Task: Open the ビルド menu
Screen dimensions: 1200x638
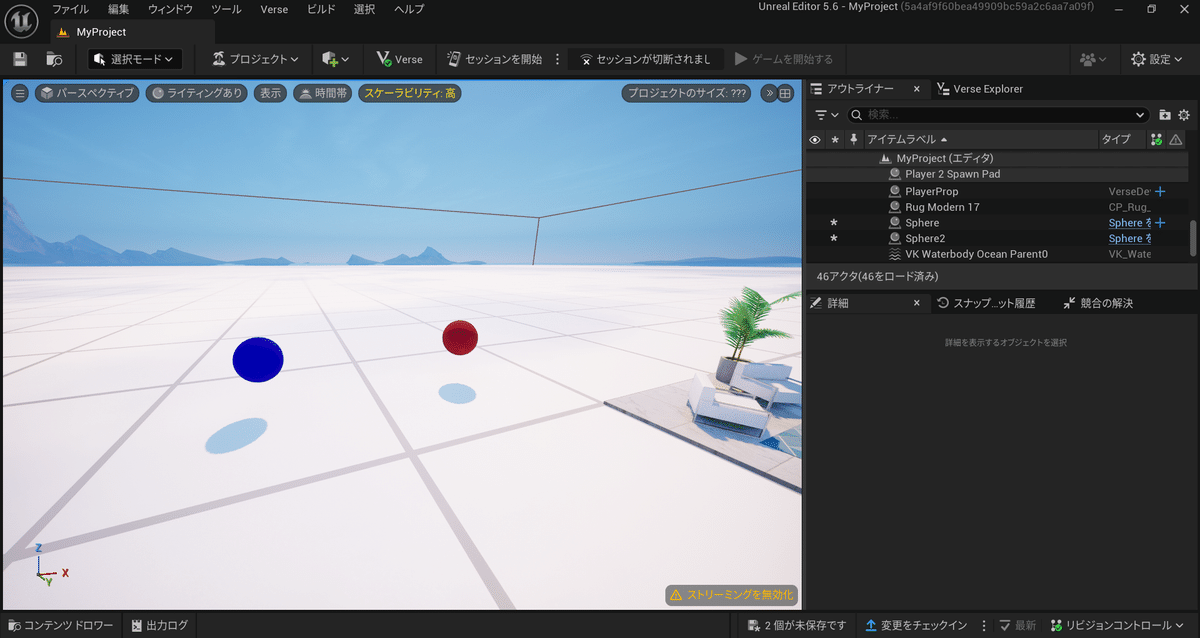Action: click(x=322, y=9)
